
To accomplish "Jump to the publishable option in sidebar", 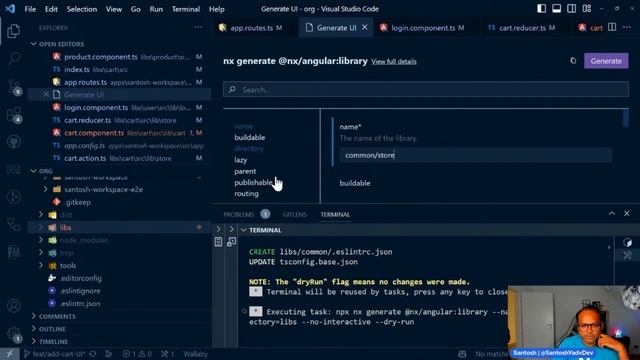I will click(253, 182).
